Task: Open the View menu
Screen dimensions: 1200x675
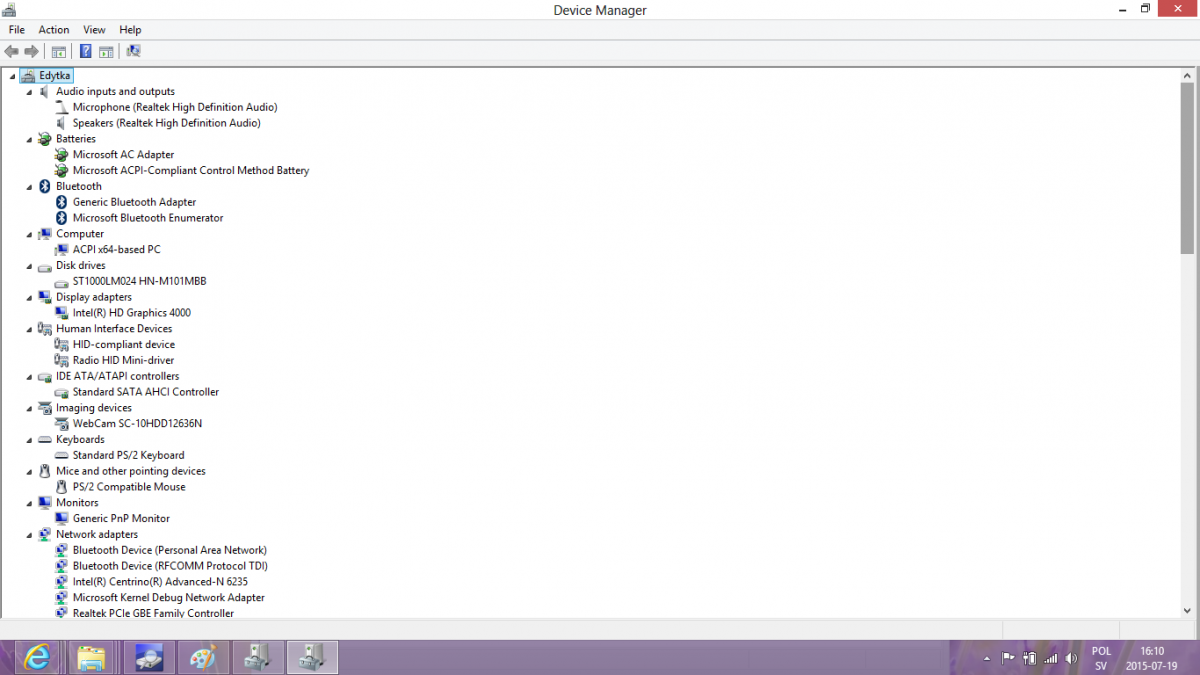Action: [94, 30]
